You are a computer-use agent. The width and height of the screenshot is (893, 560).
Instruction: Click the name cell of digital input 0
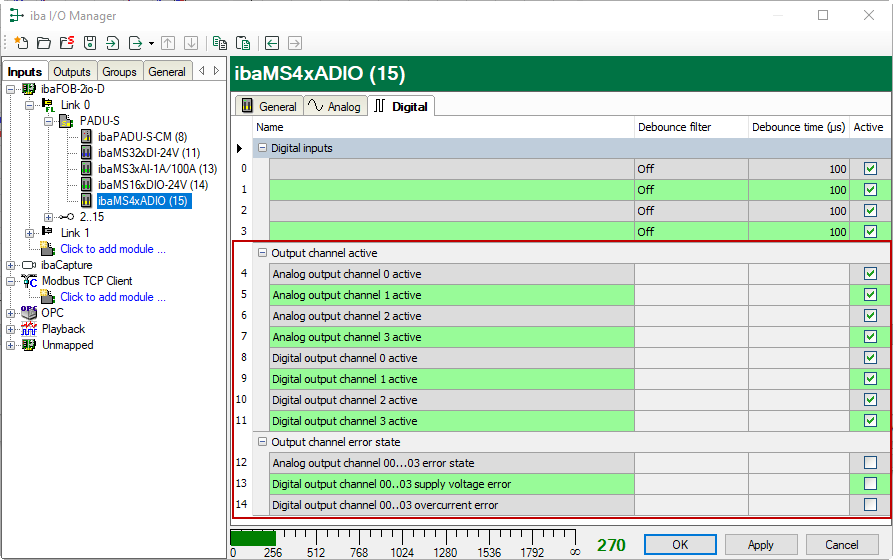click(451, 169)
